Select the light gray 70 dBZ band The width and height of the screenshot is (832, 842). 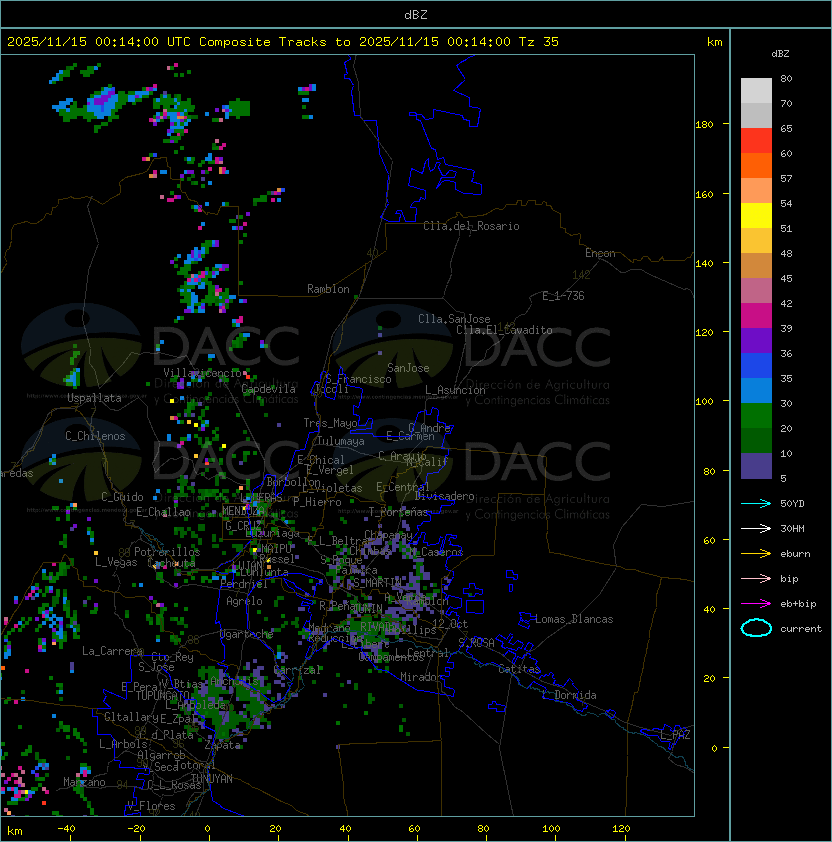point(756,91)
